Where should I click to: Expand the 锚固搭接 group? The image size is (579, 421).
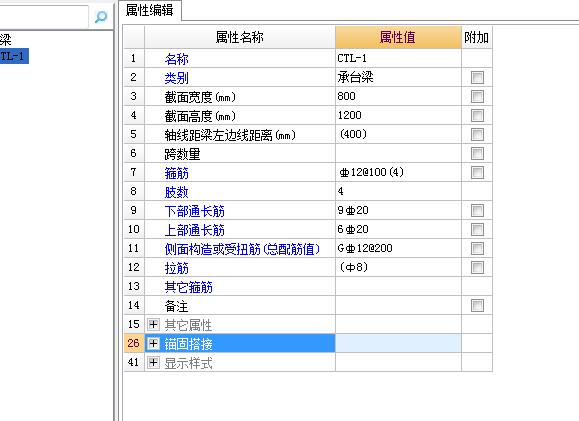pos(153,344)
